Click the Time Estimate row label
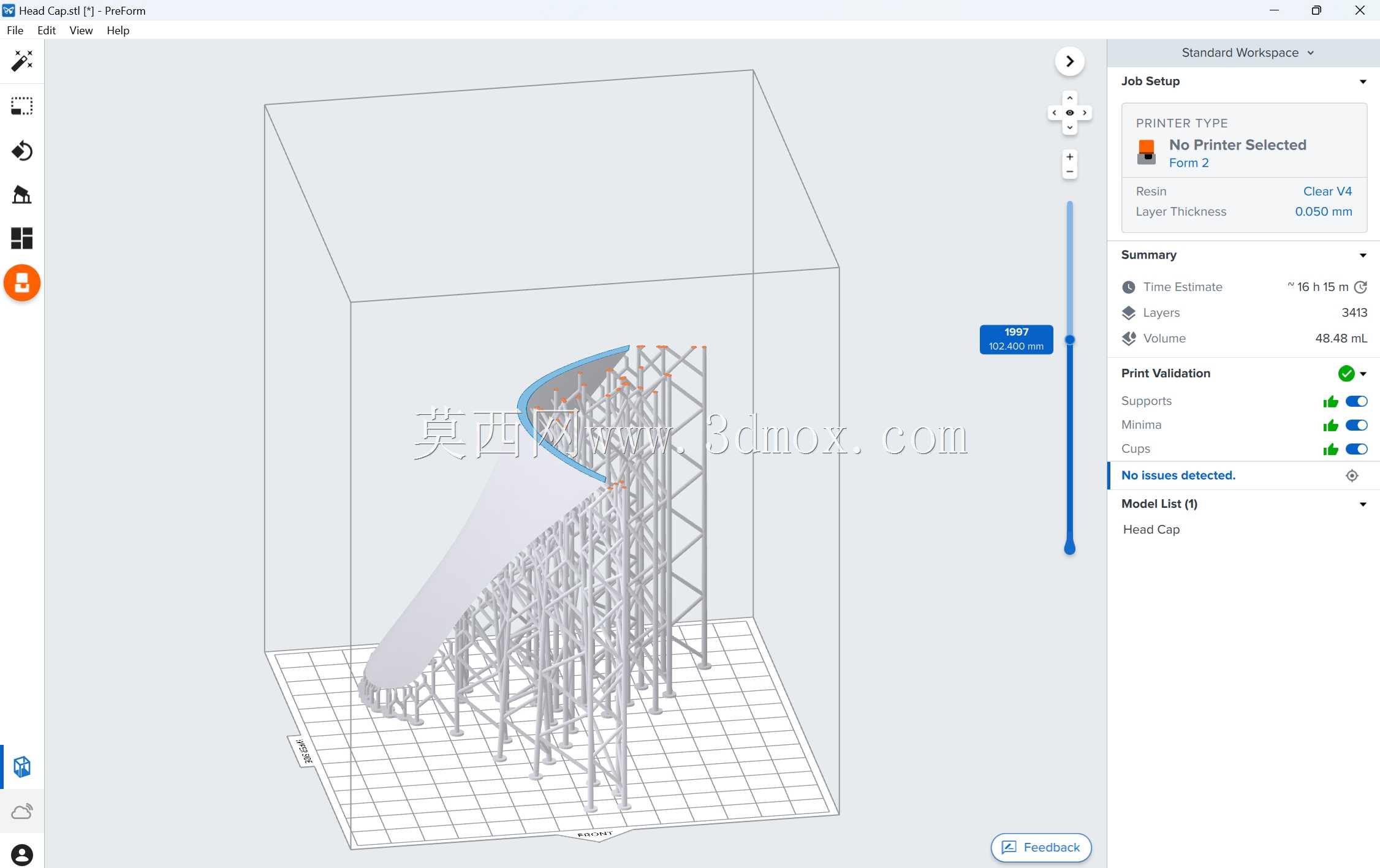The height and width of the screenshot is (868, 1380). 1182,287
